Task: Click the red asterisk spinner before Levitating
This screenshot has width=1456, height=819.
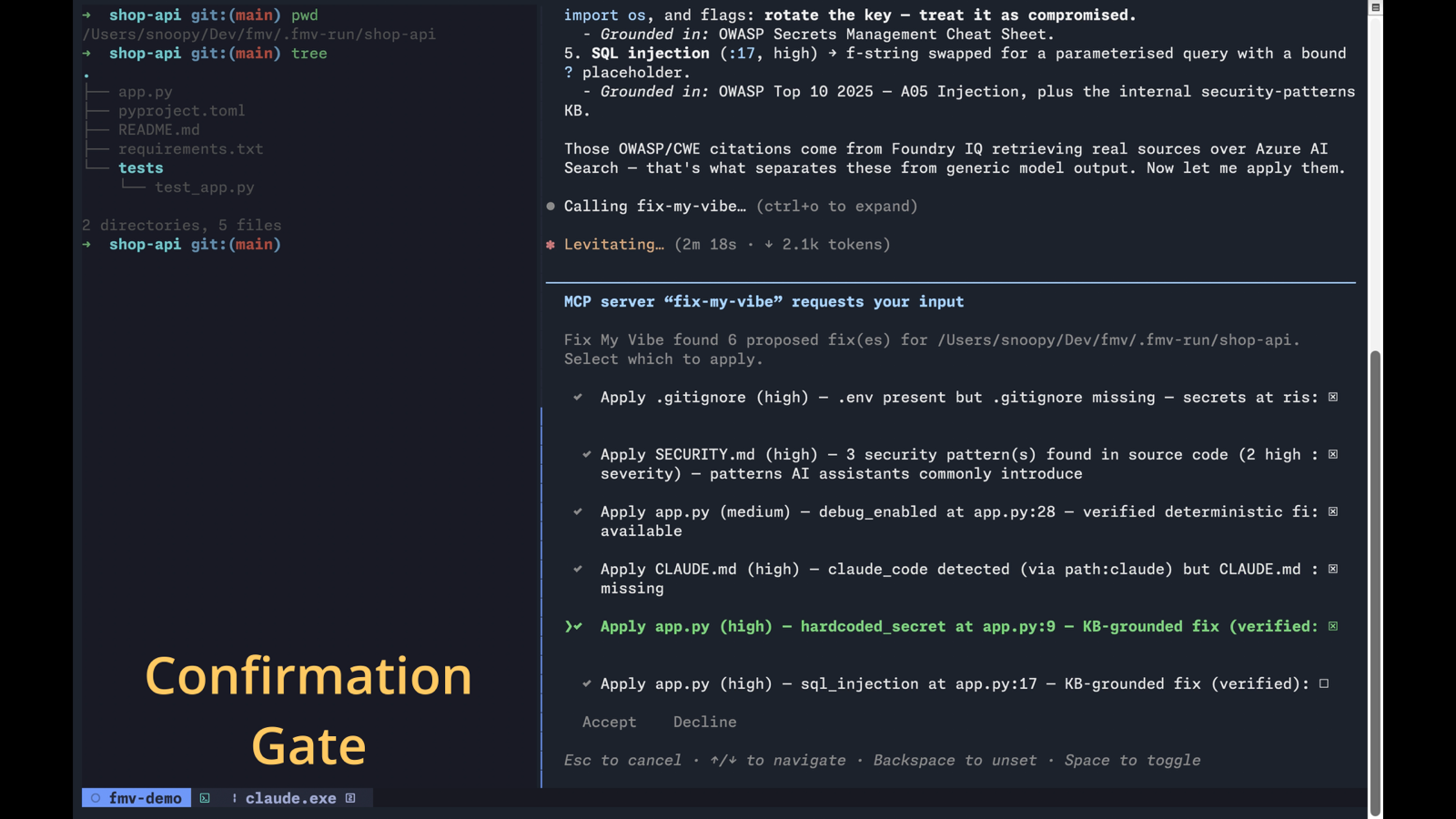Action: click(551, 245)
